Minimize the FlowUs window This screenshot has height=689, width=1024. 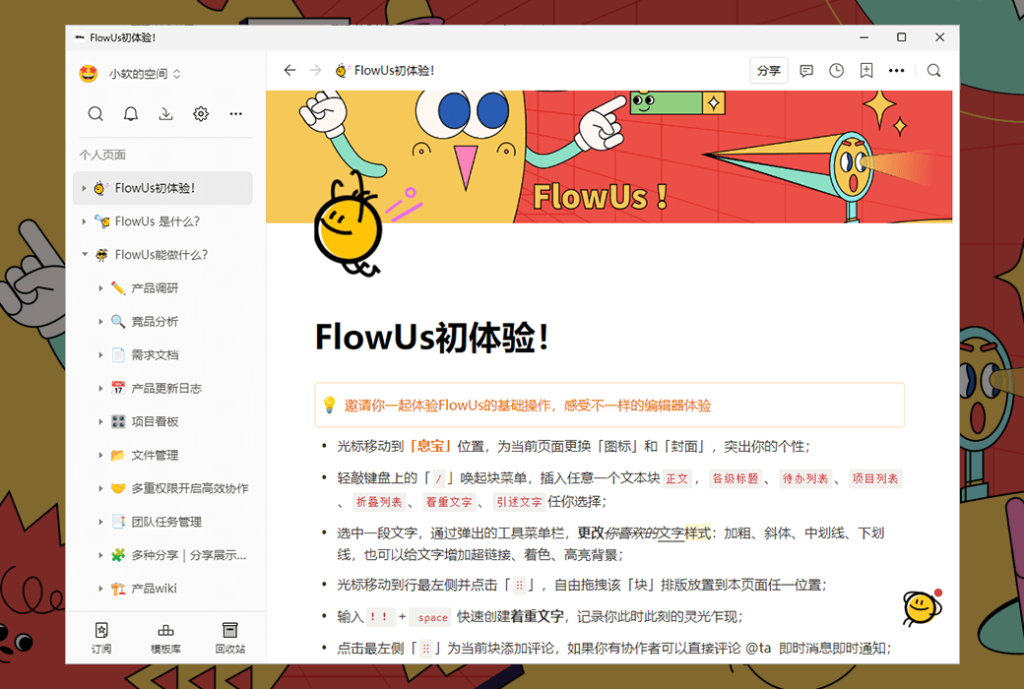coord(864,37)
